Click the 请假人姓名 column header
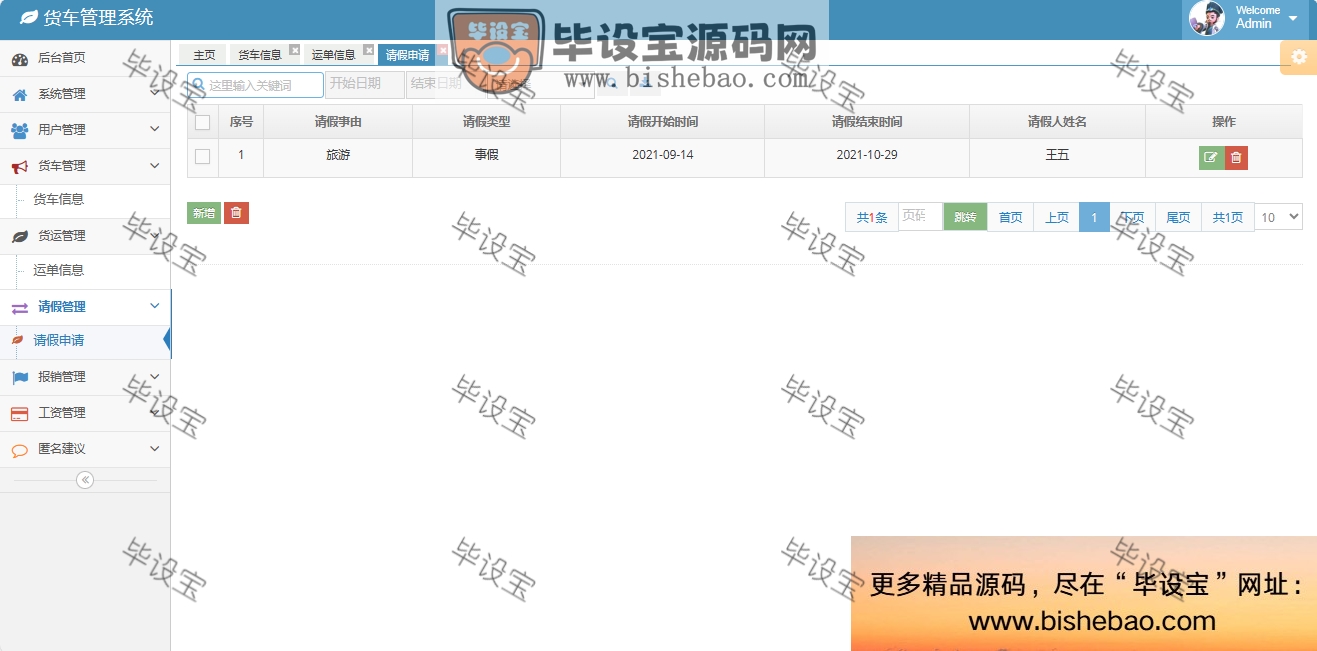1317x651 pixels. pos(1057,122)
